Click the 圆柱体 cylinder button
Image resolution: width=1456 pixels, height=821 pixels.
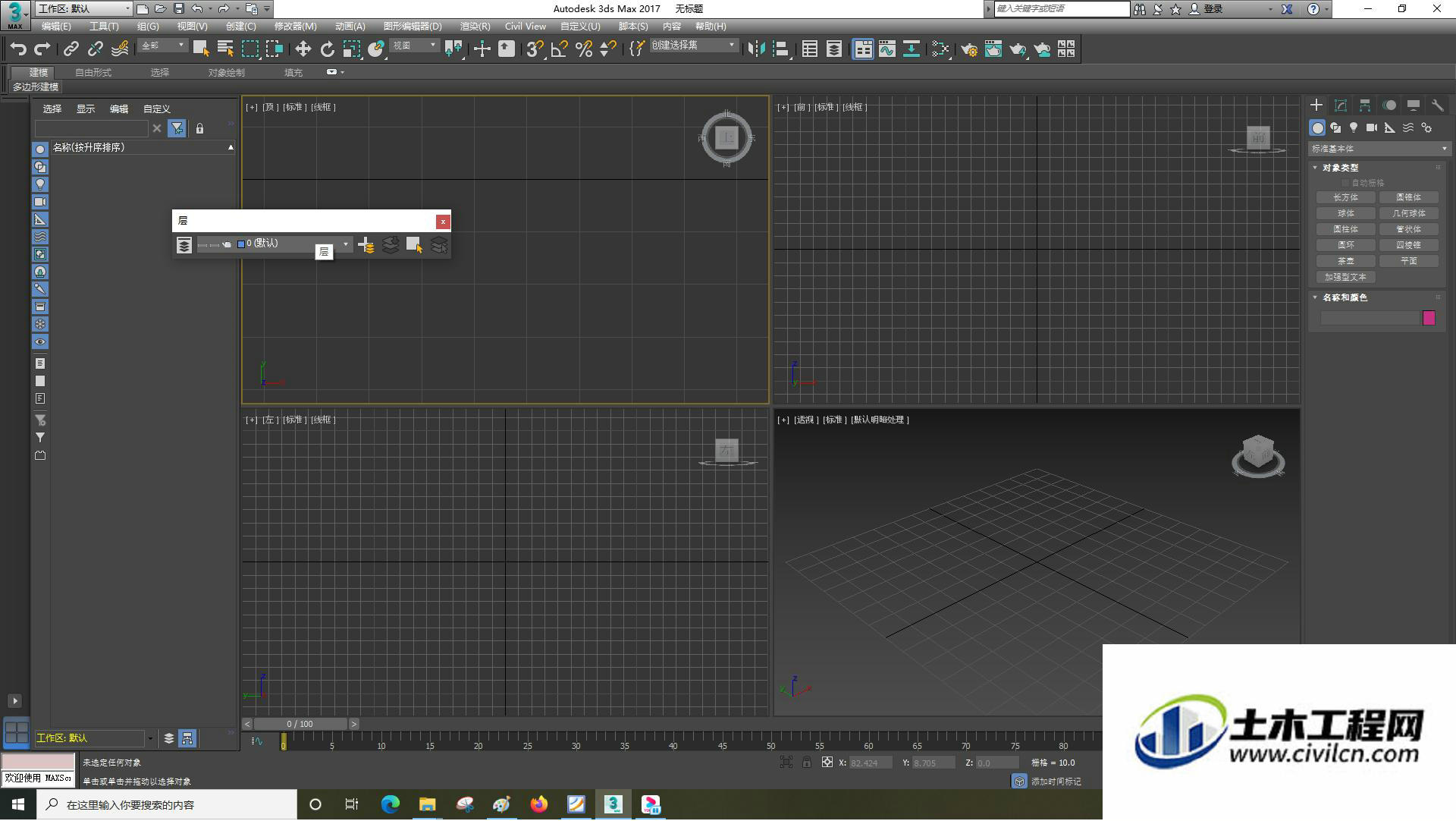coord(1346,229)
